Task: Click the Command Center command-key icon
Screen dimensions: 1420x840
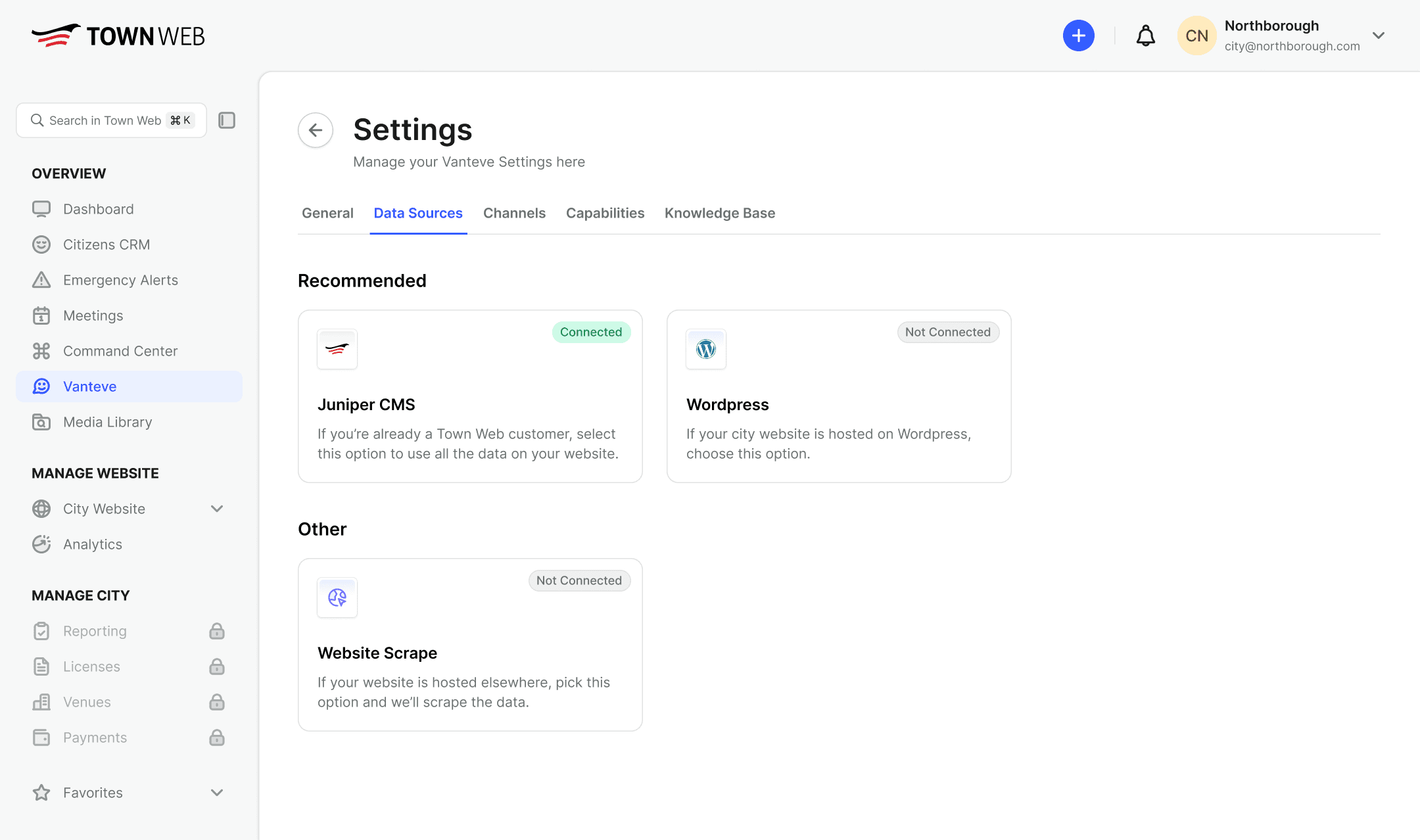Action: pyautogui.click(x=41, y=351)
